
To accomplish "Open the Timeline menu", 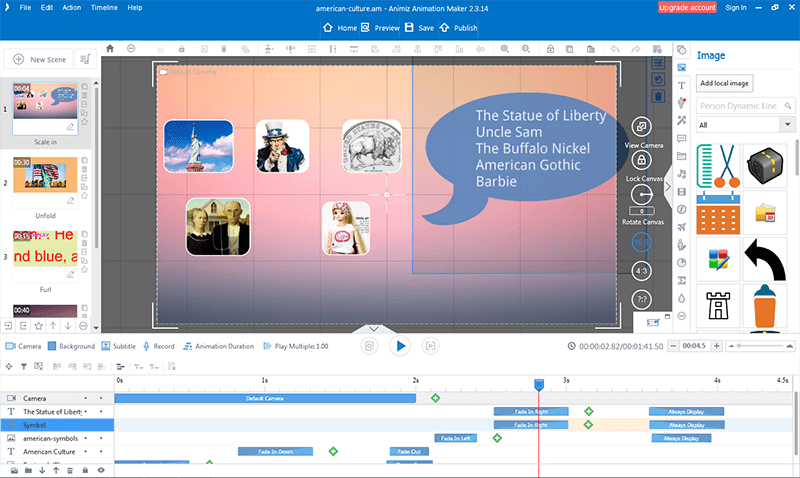I will [104, 8].
